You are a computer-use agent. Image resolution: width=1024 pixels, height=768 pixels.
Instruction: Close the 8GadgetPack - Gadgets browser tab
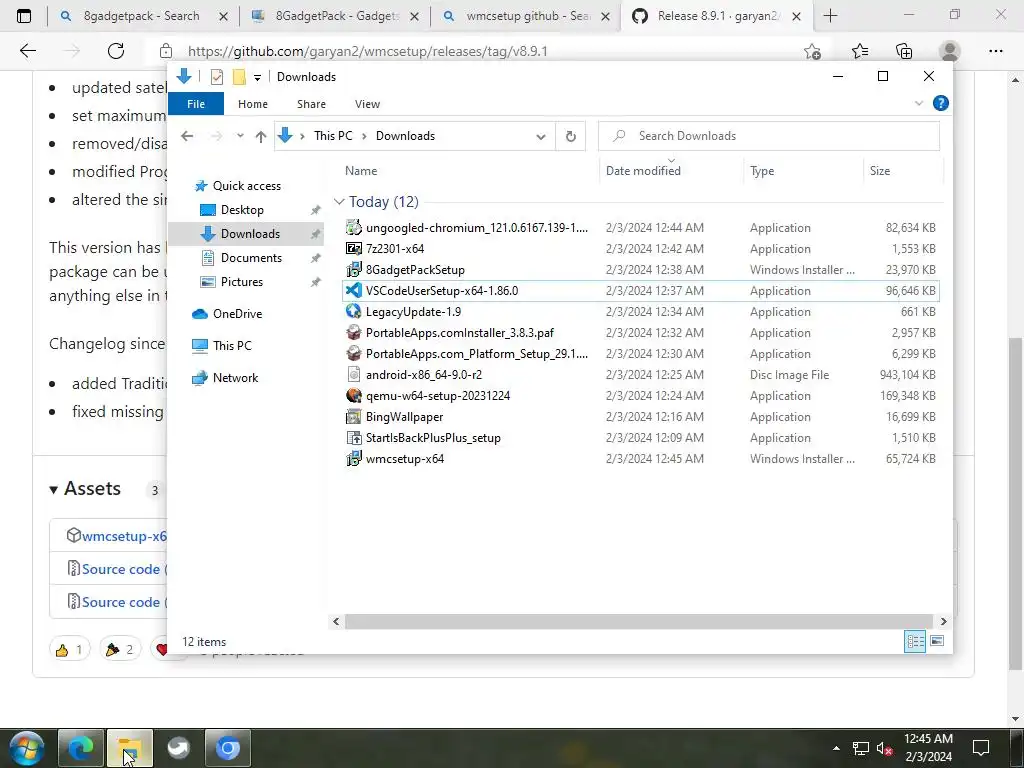[414, 16]
